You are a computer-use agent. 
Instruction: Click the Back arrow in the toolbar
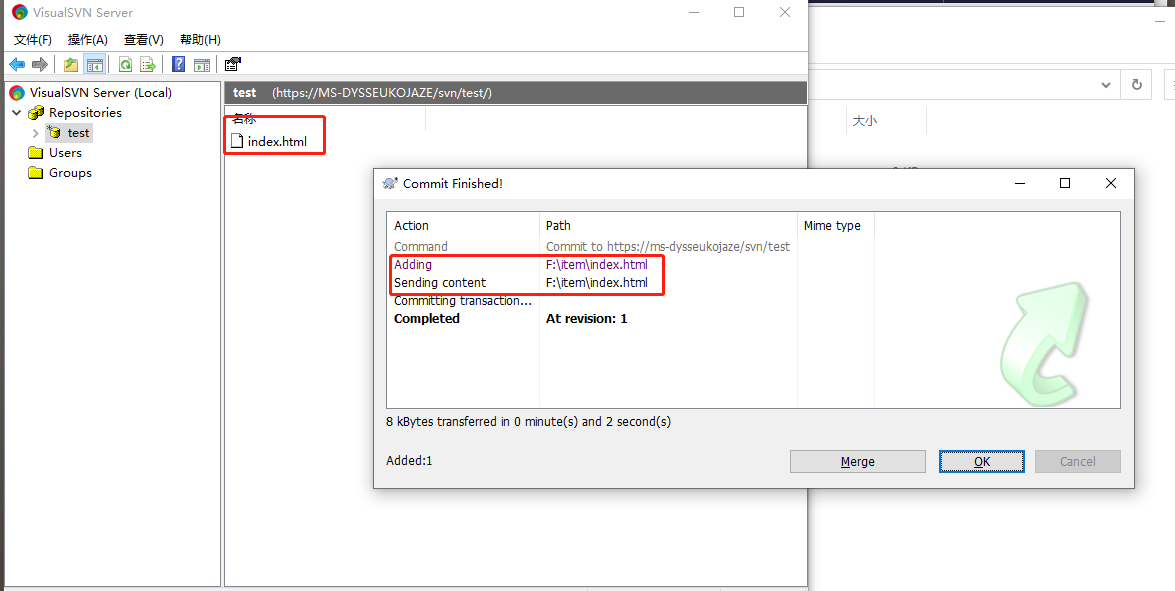pos(17,65)
